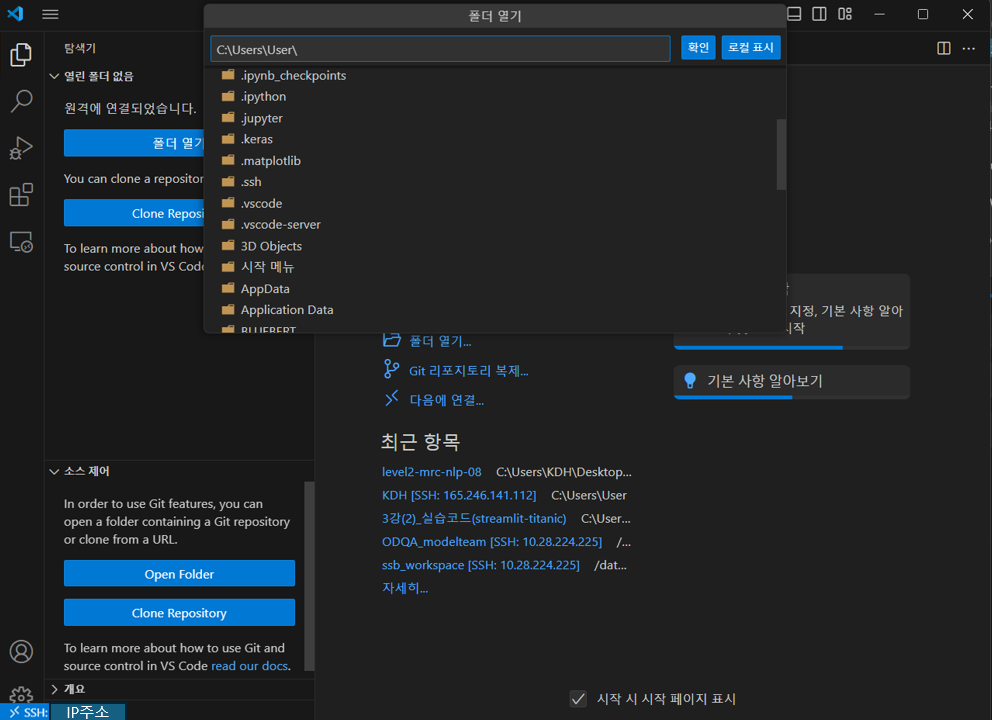Click open folder icon on welcome page

click(x=392, y=340)
